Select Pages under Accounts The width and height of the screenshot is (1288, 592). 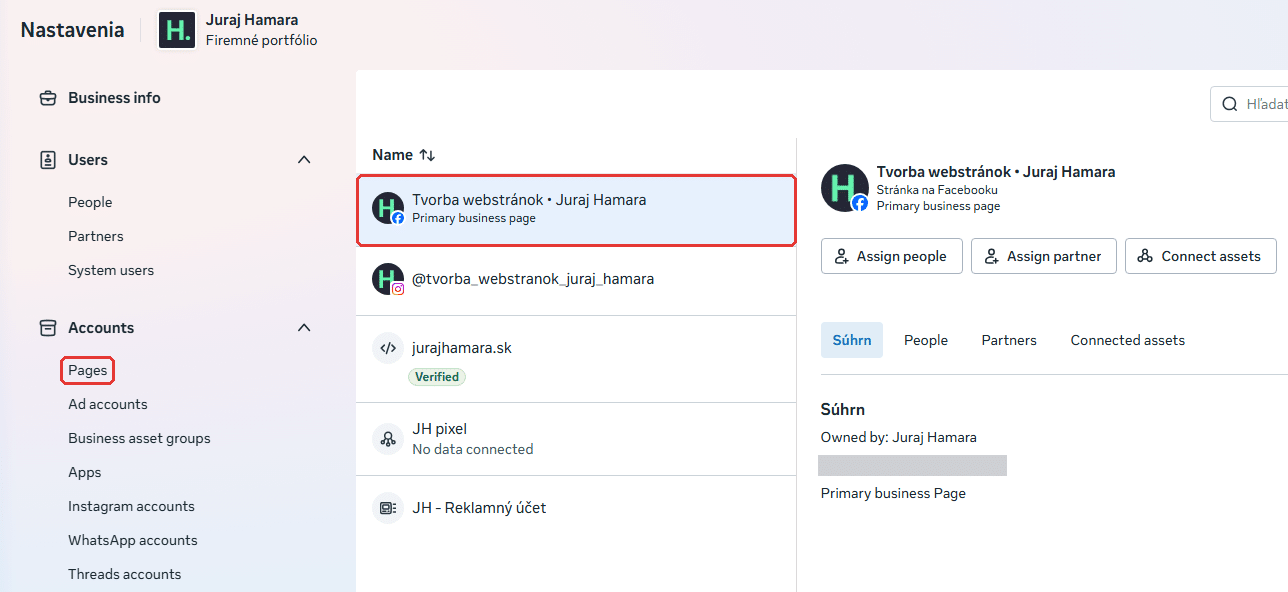pos(88,370)
